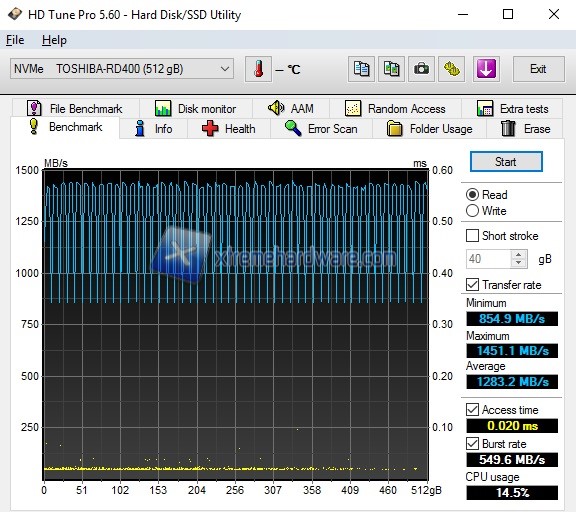Click the Start benchmark button
576x512 pixels.
click(506, 162)
